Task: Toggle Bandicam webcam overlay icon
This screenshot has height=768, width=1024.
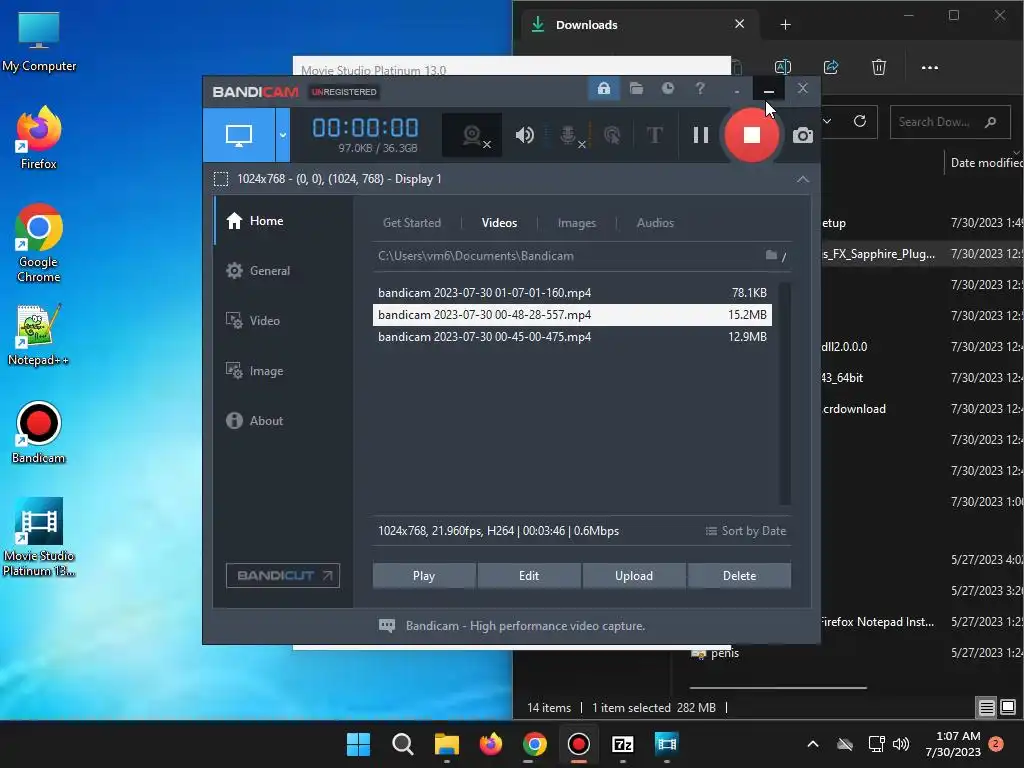Action: pyautogui.click(x=472, y=135)
